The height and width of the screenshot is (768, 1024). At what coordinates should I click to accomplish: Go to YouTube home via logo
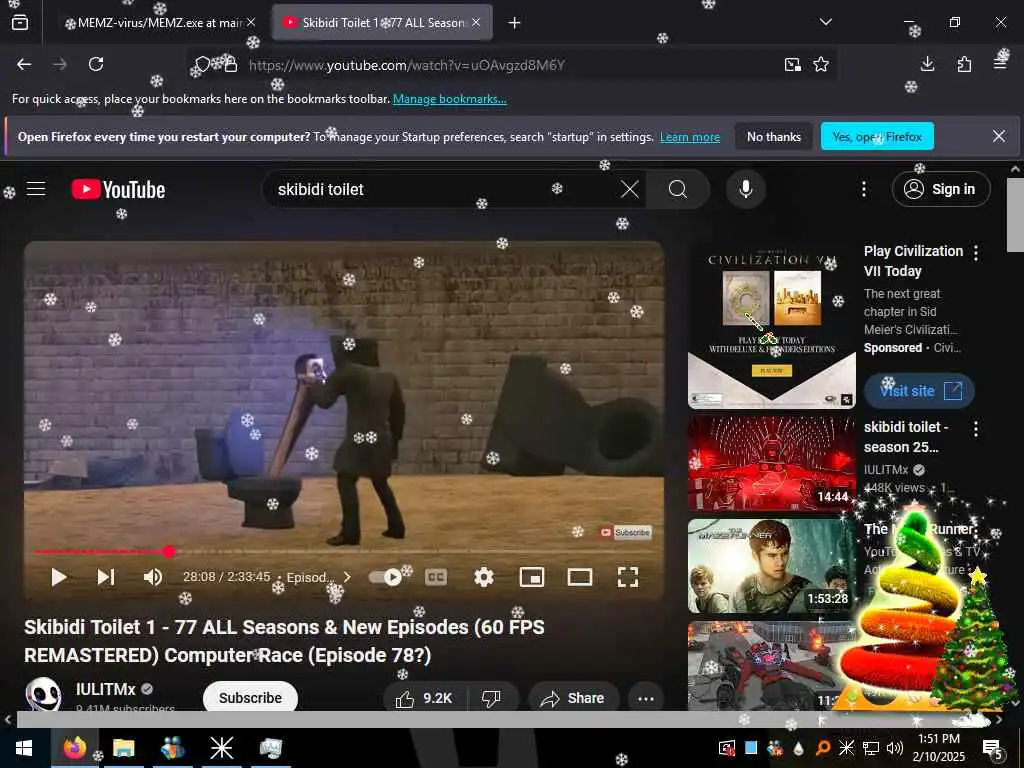tap(118, 189)
